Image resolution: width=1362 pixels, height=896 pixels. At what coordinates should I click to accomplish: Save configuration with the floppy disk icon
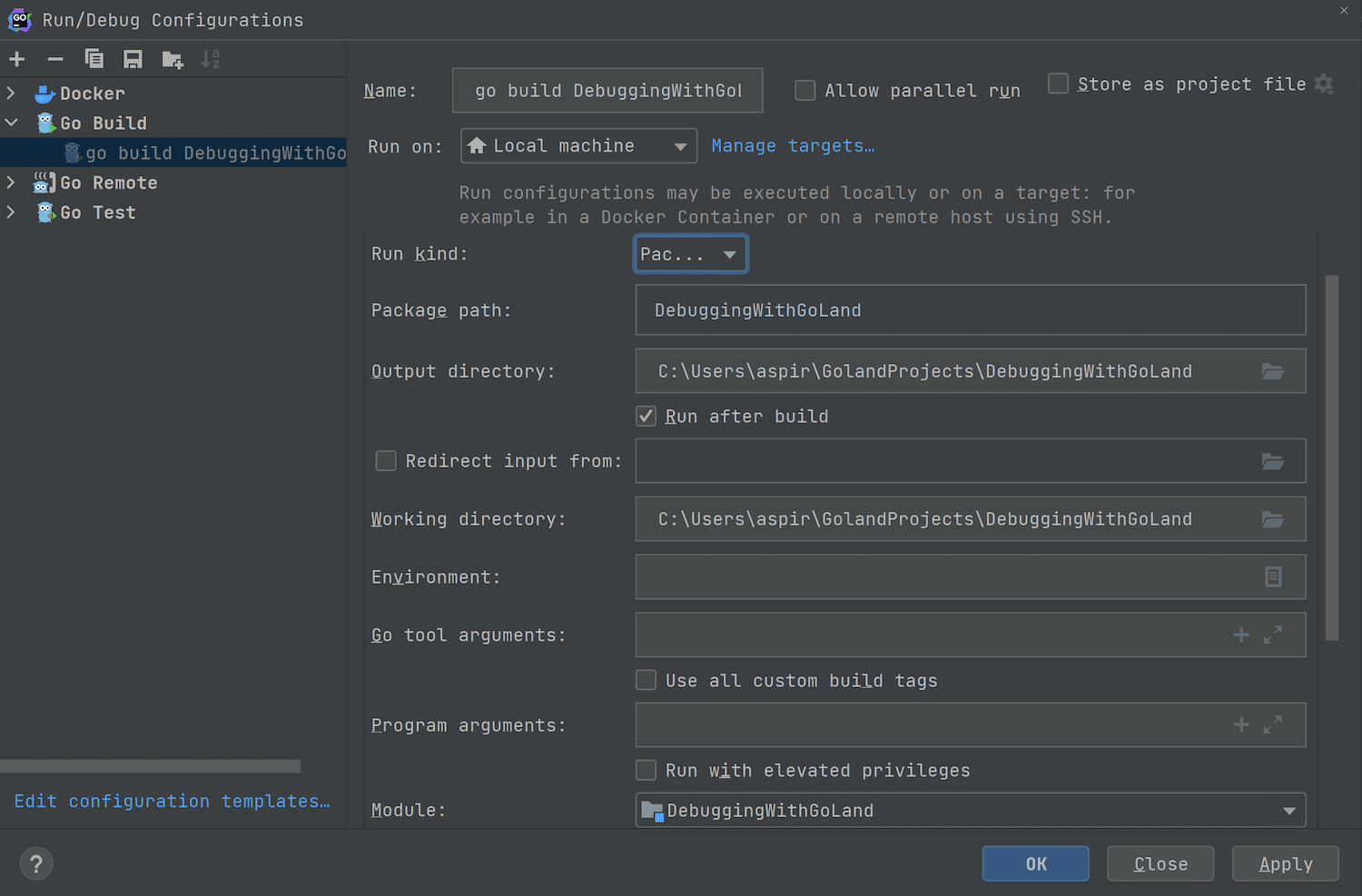[x=133, y=59]
